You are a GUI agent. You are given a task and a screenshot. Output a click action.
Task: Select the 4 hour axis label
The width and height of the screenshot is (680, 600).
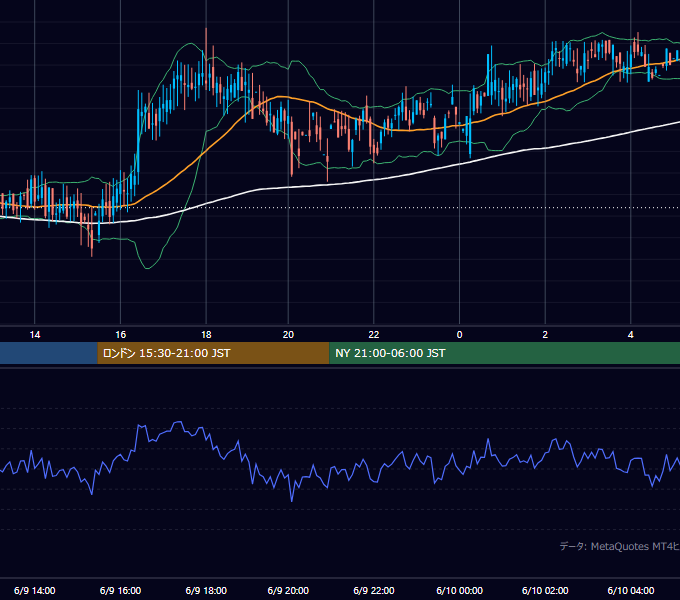point(631,335)
